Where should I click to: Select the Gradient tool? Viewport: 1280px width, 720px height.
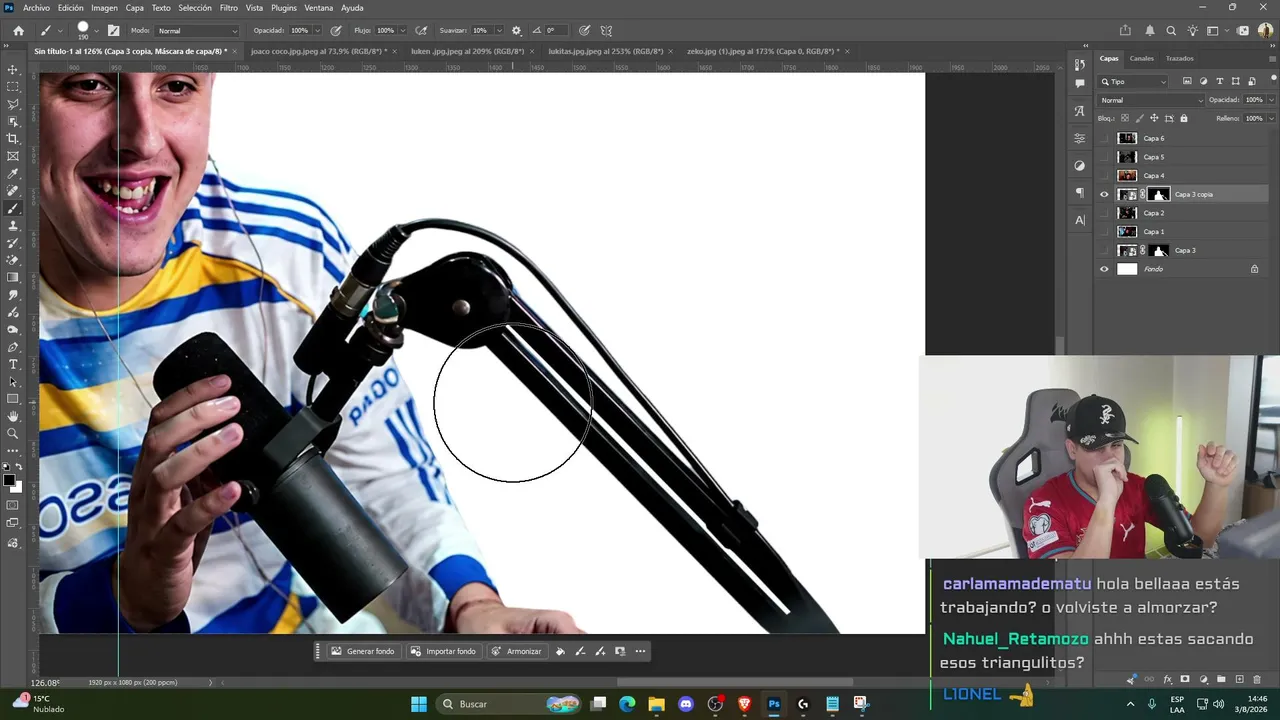point(13,278)
